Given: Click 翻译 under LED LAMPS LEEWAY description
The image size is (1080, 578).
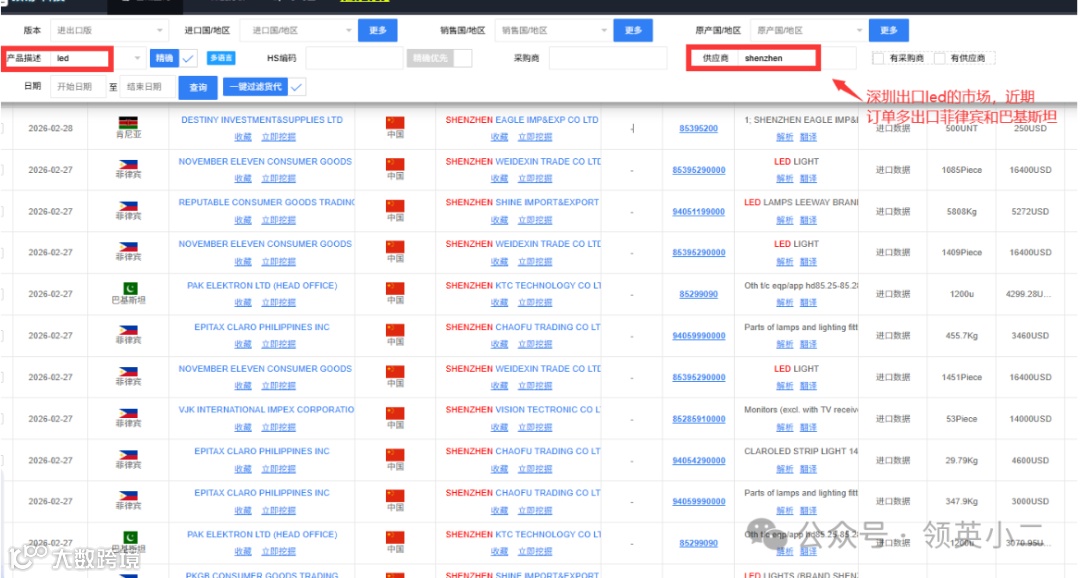Looking at the screenshot, I should pyautogui.click(x=808, y=220).
